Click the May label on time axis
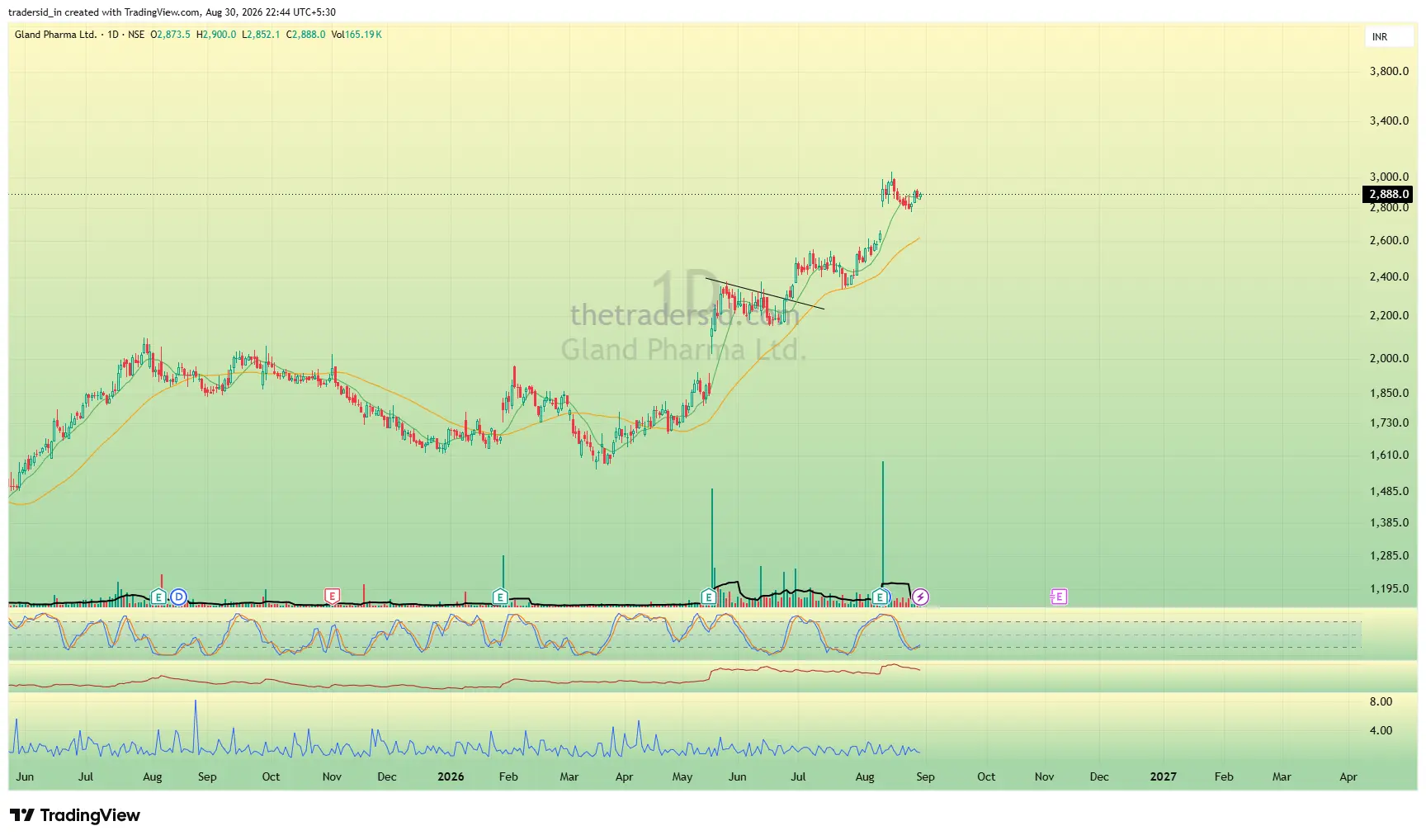The width and height of the screenshot is (1426, 840). tap(682, 776)
